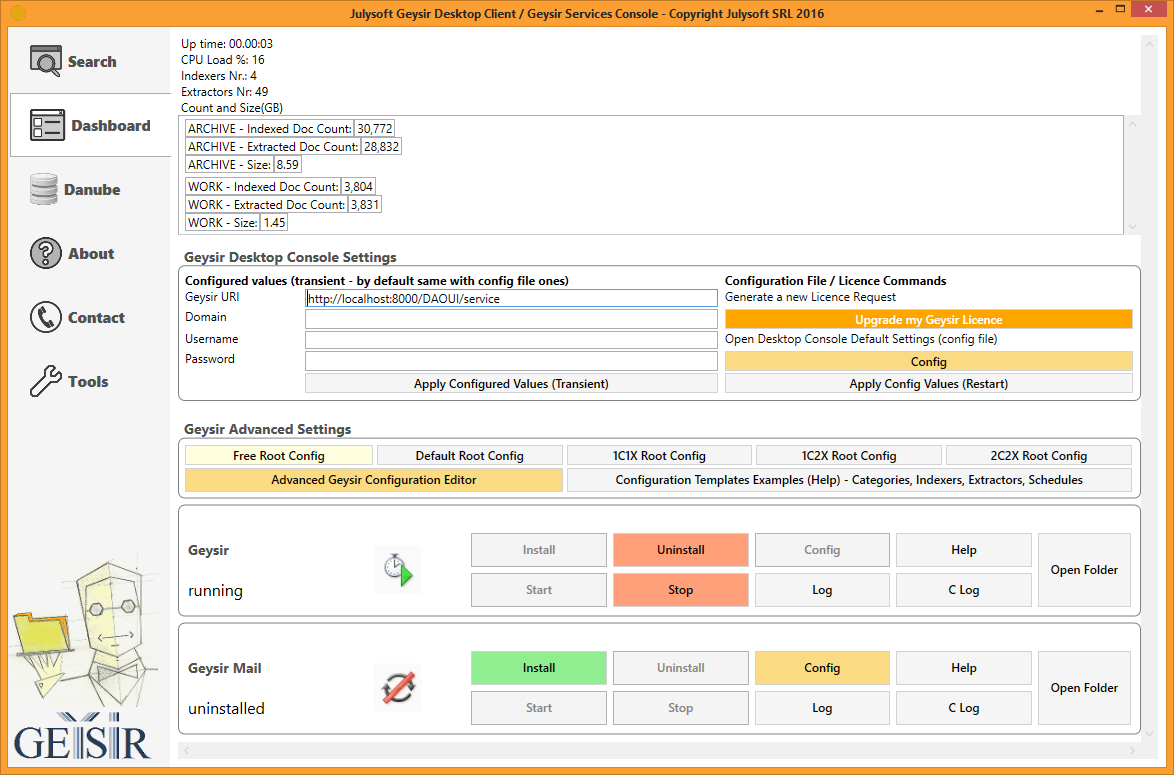1174x775 pixels.
Task: Open the Search tab magnifier icon
Action: 46,61
